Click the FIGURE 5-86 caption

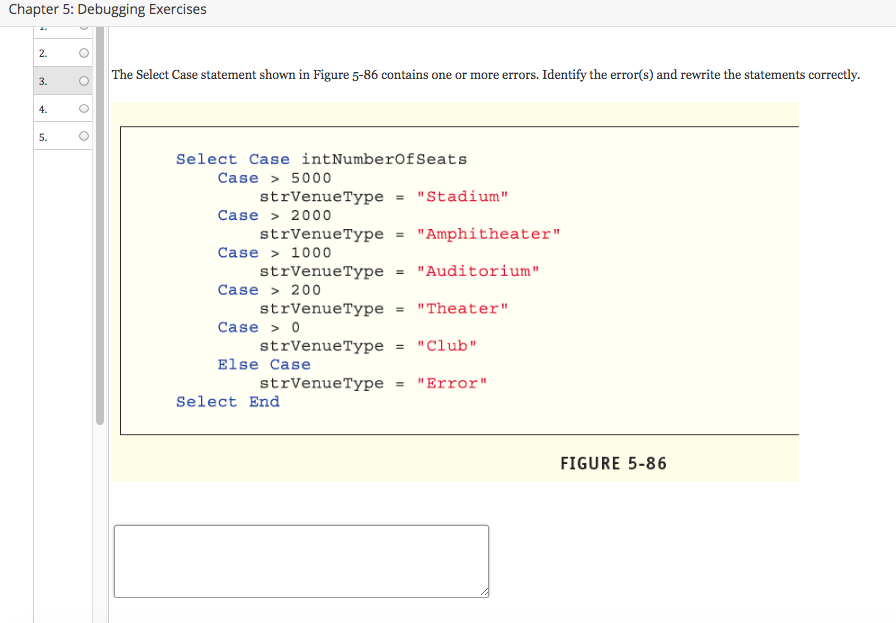pos(613,463)
